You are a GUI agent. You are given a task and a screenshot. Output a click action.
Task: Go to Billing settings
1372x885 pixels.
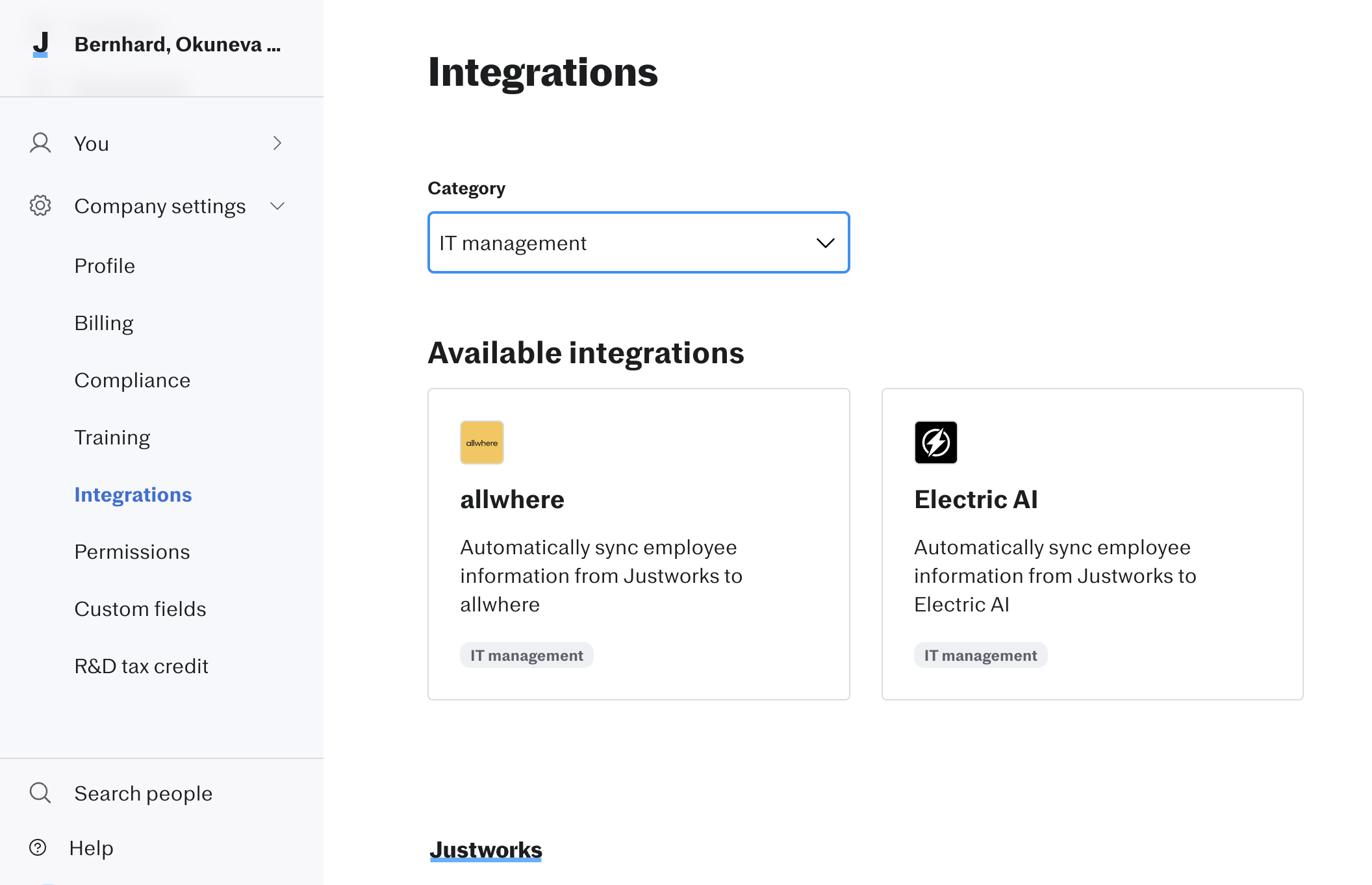coord(104,323)
